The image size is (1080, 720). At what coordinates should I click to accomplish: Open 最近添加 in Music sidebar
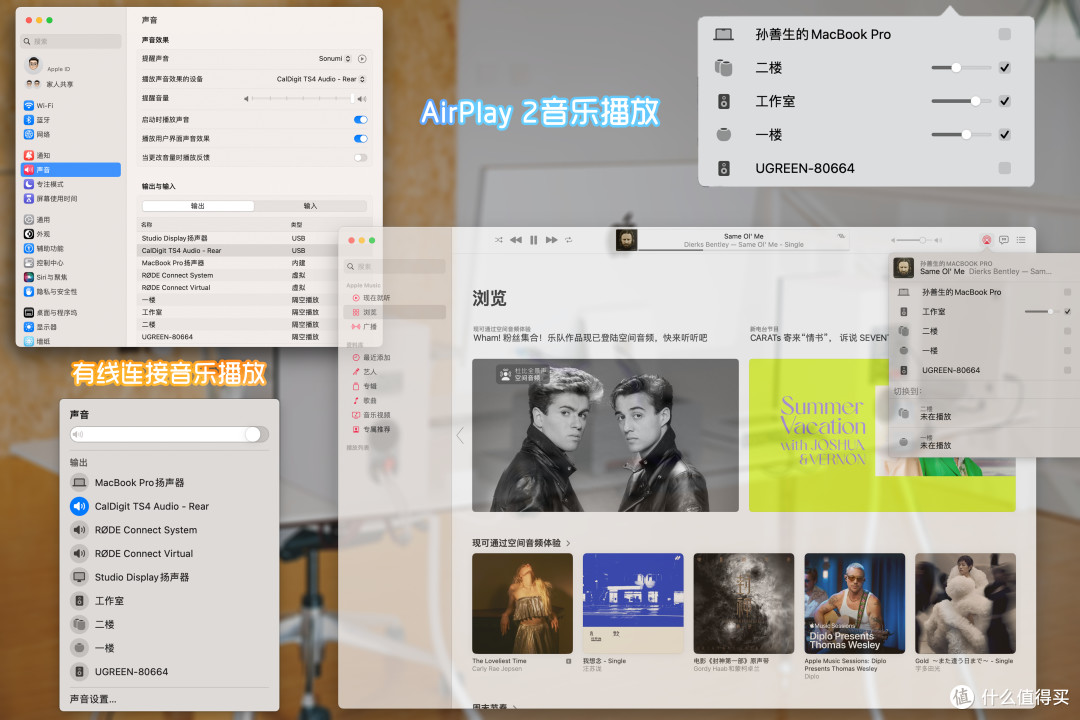[x=395, y=358]
